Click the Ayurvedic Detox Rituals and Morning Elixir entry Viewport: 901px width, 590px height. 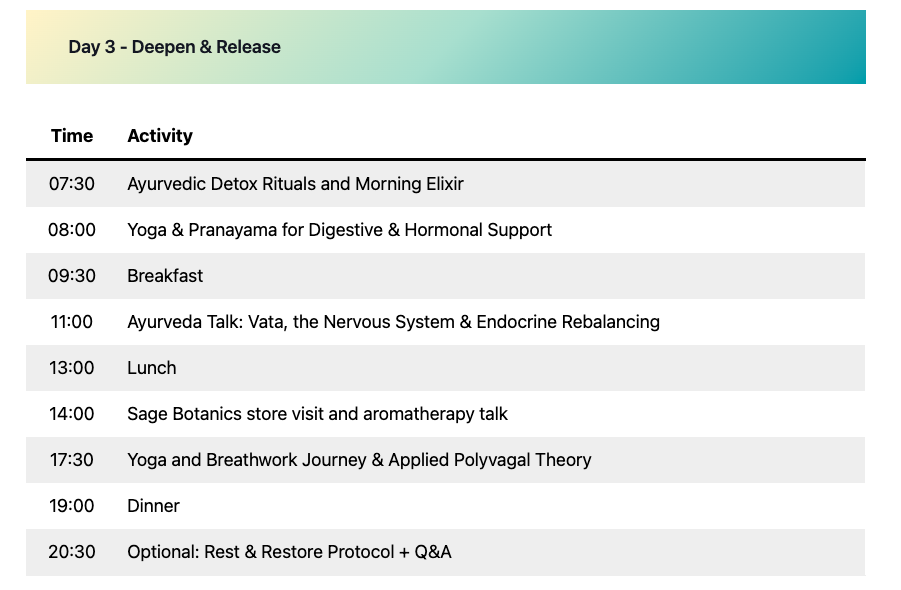click(295, 184)
